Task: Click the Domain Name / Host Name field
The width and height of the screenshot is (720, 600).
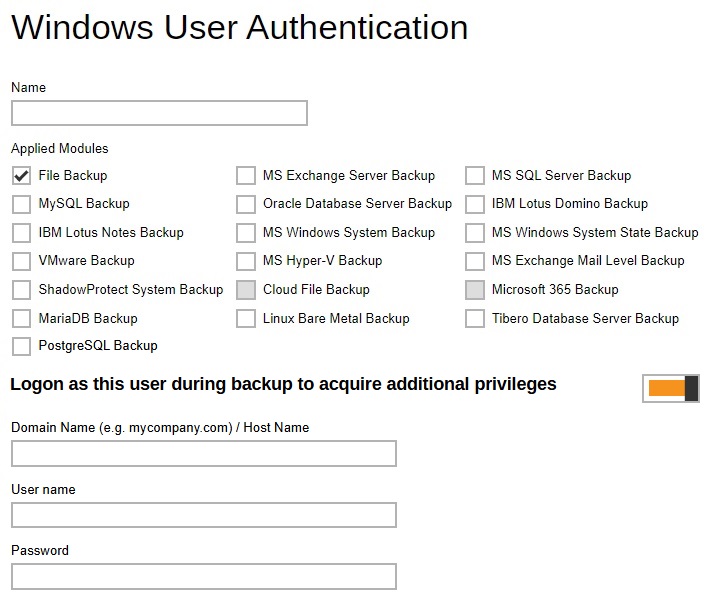Action: pos(204,454)
